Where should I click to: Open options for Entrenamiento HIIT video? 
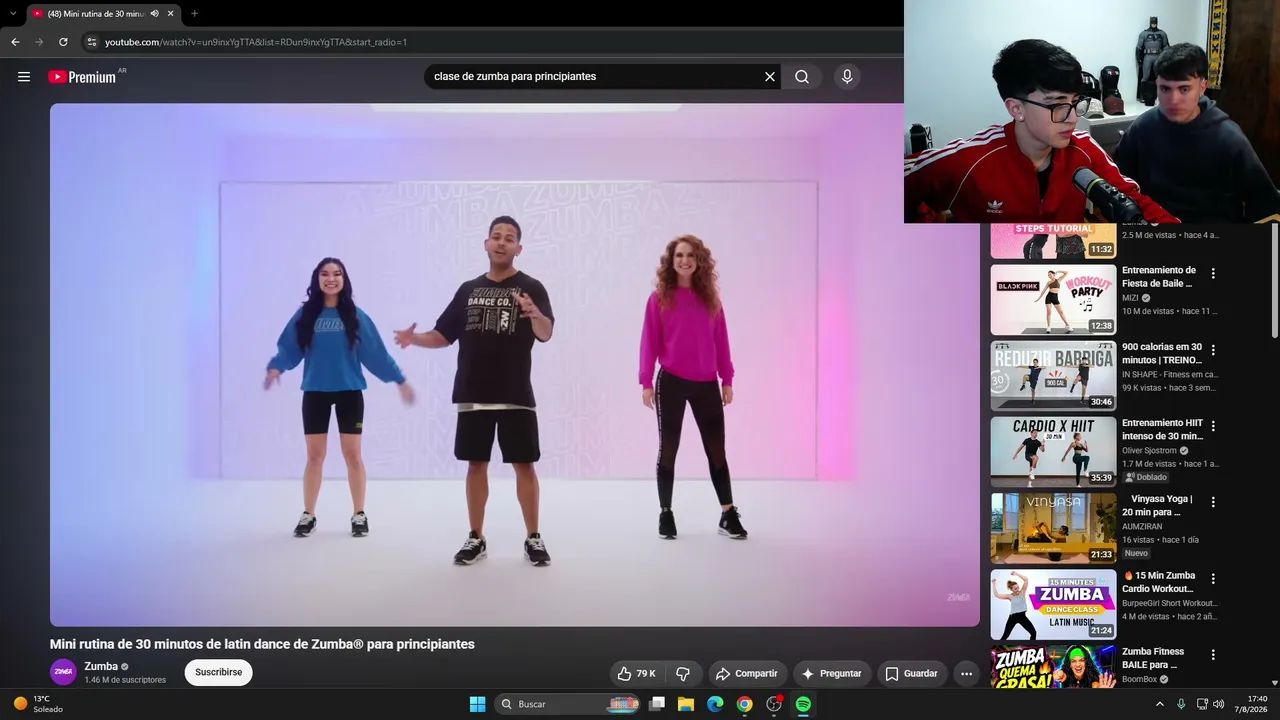coord(1213,426)
